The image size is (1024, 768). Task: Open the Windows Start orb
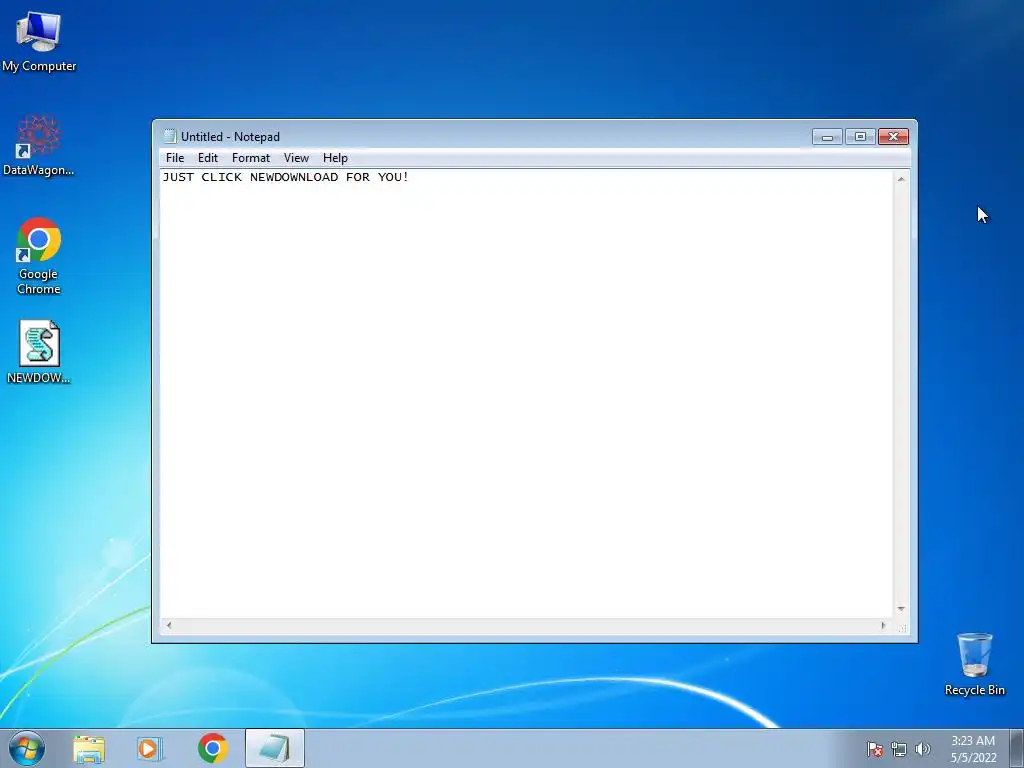pyautogui.click(x=27, y=748)
